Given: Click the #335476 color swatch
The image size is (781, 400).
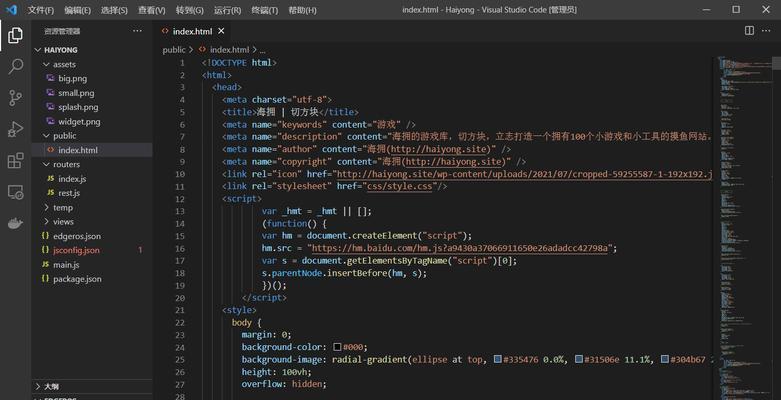Looking at the screenshot, I should pyautogui.click(x=498, y=359).
